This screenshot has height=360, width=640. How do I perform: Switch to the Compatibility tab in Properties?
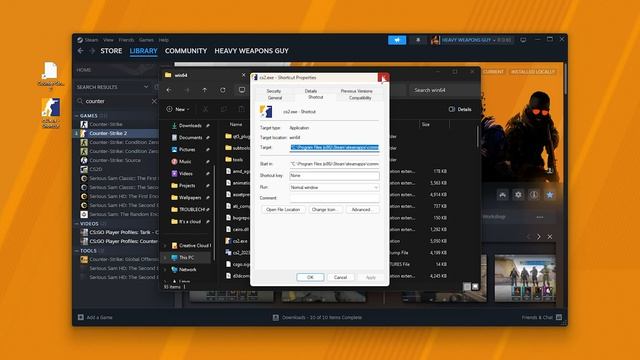360,98
